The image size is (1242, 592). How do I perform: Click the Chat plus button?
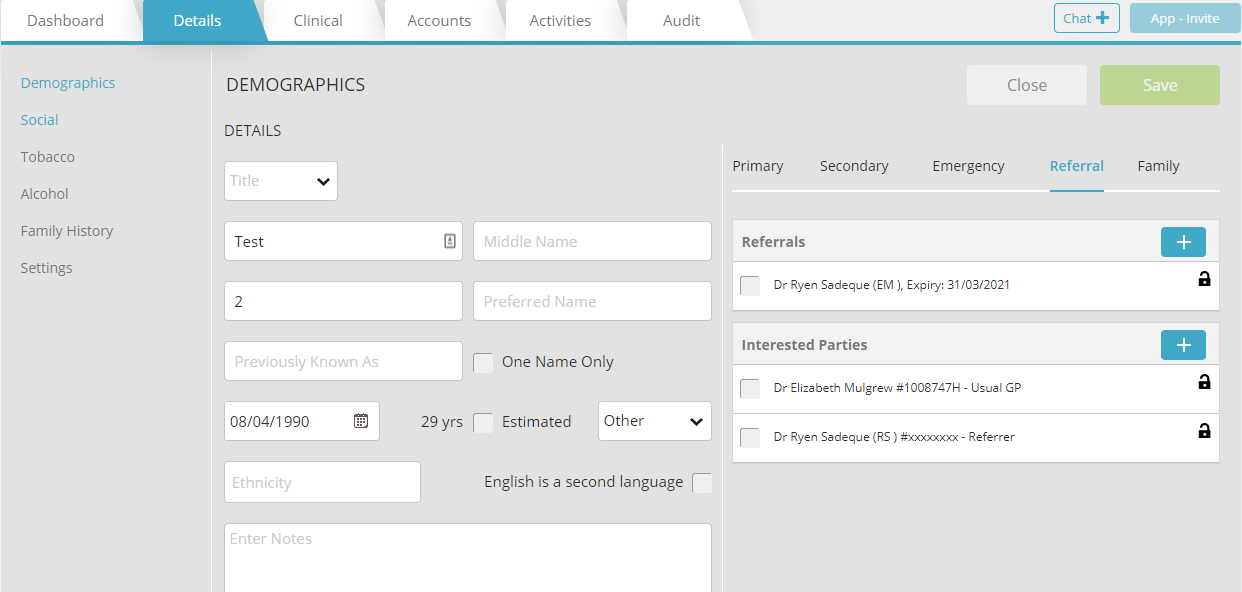point(1087,18)
